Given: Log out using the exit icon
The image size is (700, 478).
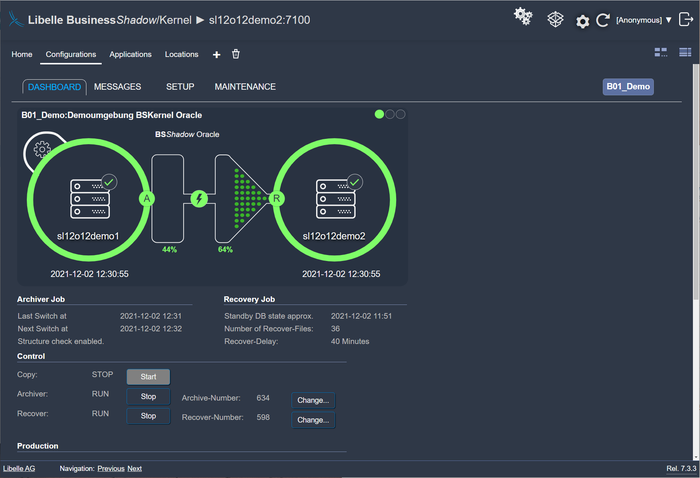Looking at the screenshot, I should pos(685,19).
